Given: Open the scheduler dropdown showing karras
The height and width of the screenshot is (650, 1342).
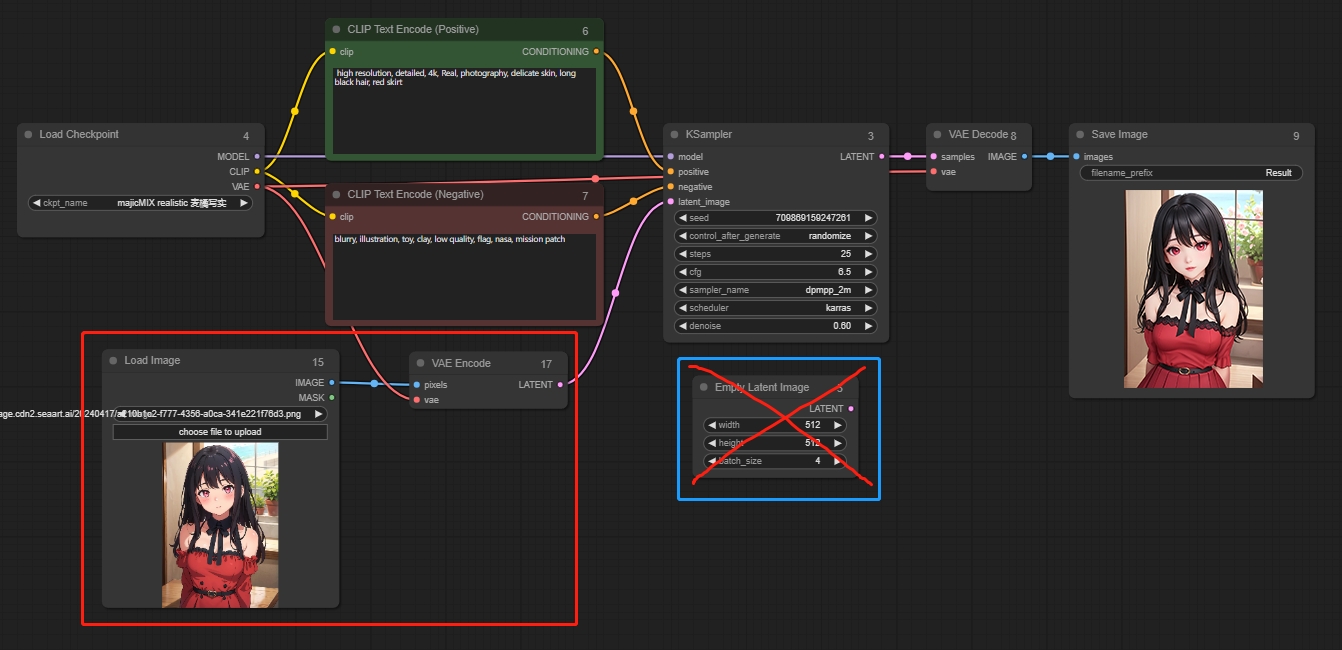Looking at the screenshot, I should 775,308.
